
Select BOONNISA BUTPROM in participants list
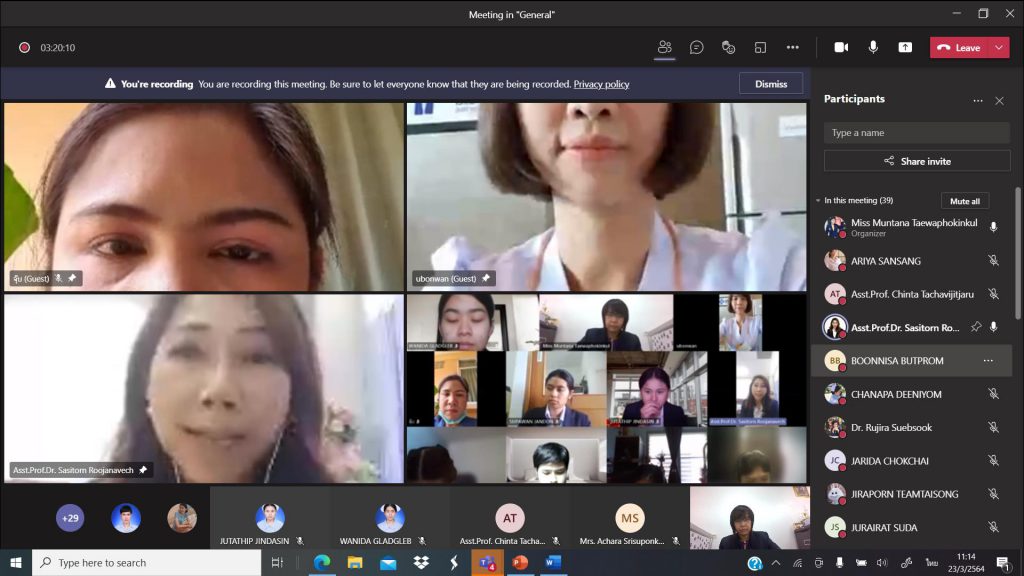(912, 360)
